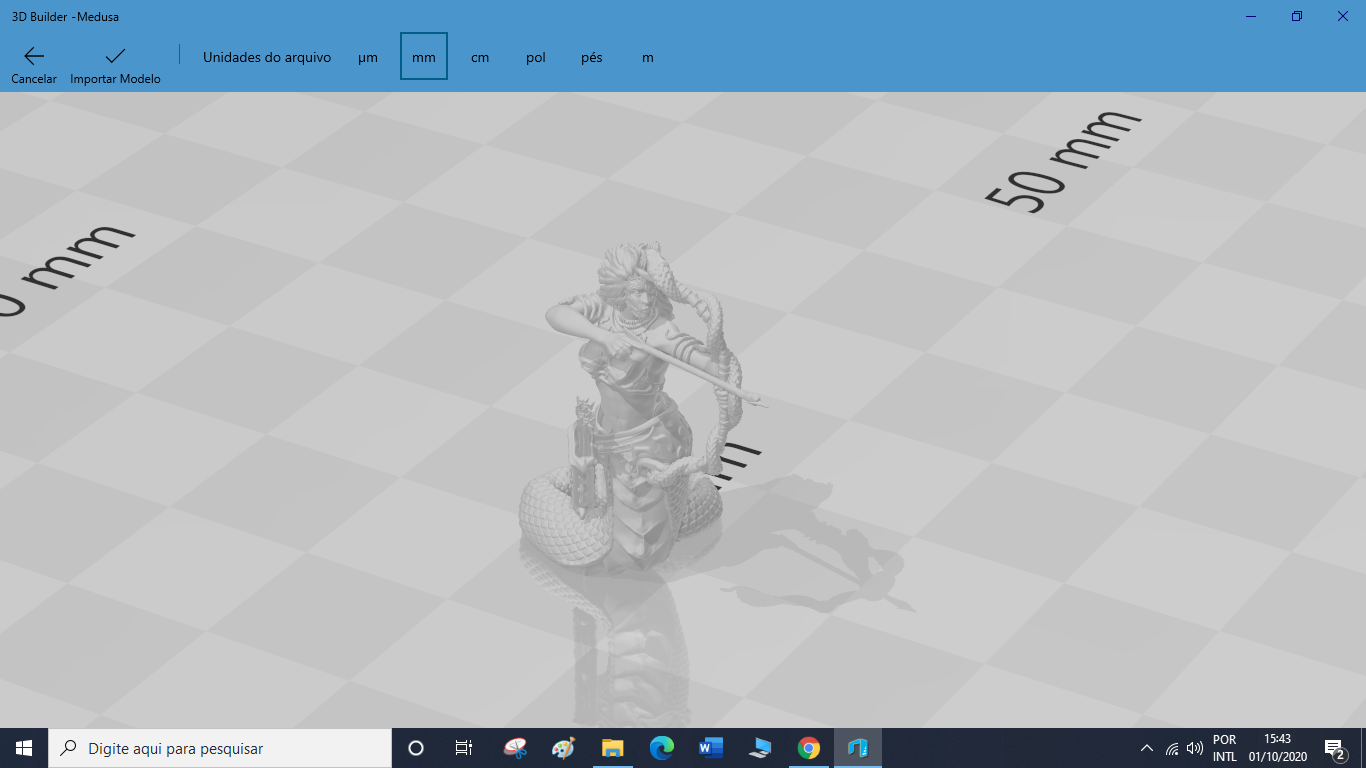Restore down the 3D Builder window

1297,16
